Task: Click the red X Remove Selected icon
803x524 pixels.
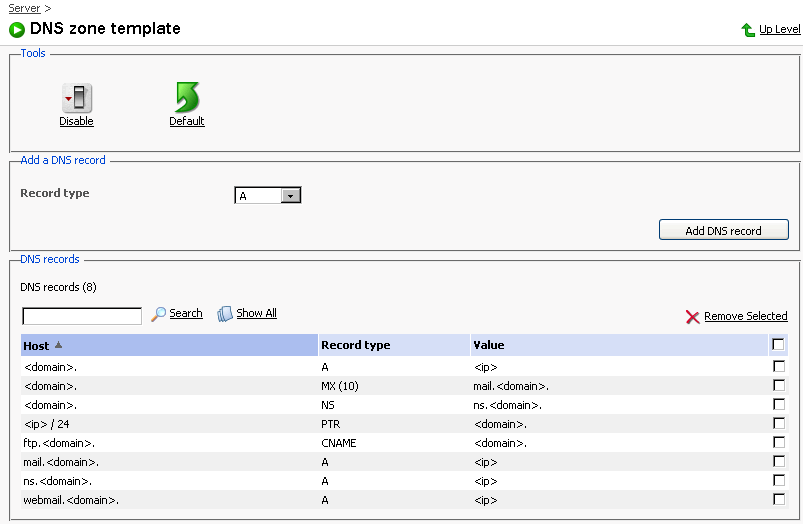Action: [x=692, y=317]
